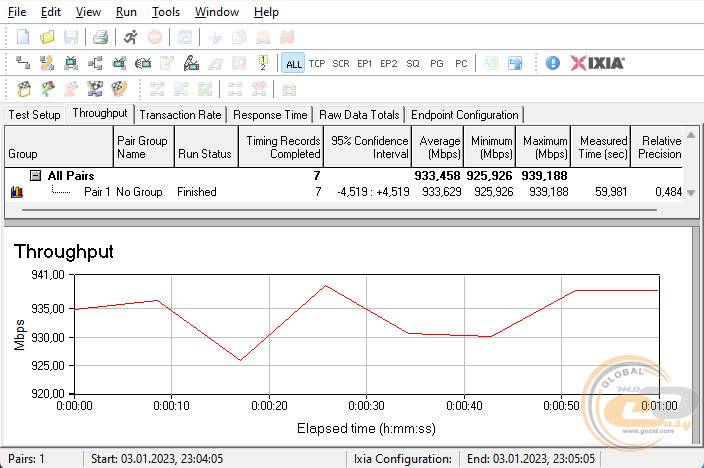704x468 pixels.
Task: Toggle the SCR filter button
Action: 341,63
